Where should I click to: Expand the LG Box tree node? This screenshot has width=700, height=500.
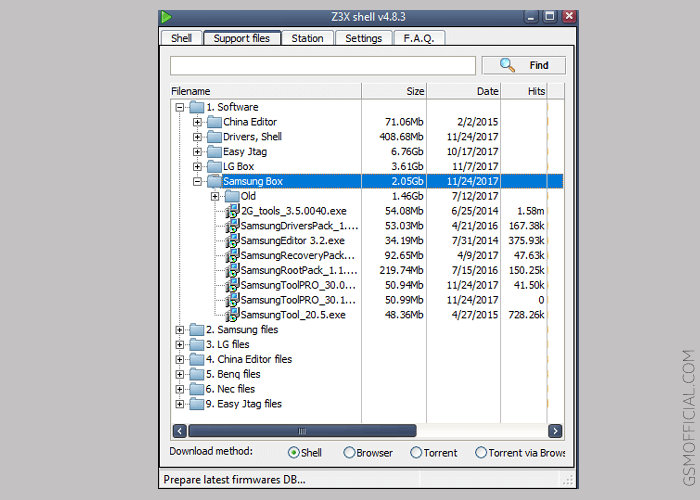click(x=197, y=166)
